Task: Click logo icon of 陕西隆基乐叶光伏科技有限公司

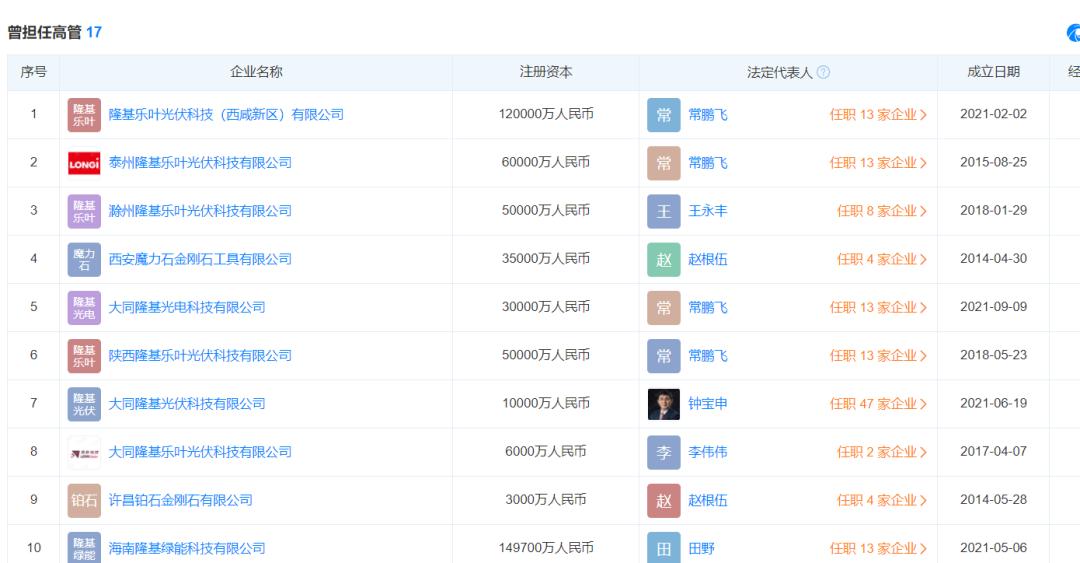Action: point(84,356)
